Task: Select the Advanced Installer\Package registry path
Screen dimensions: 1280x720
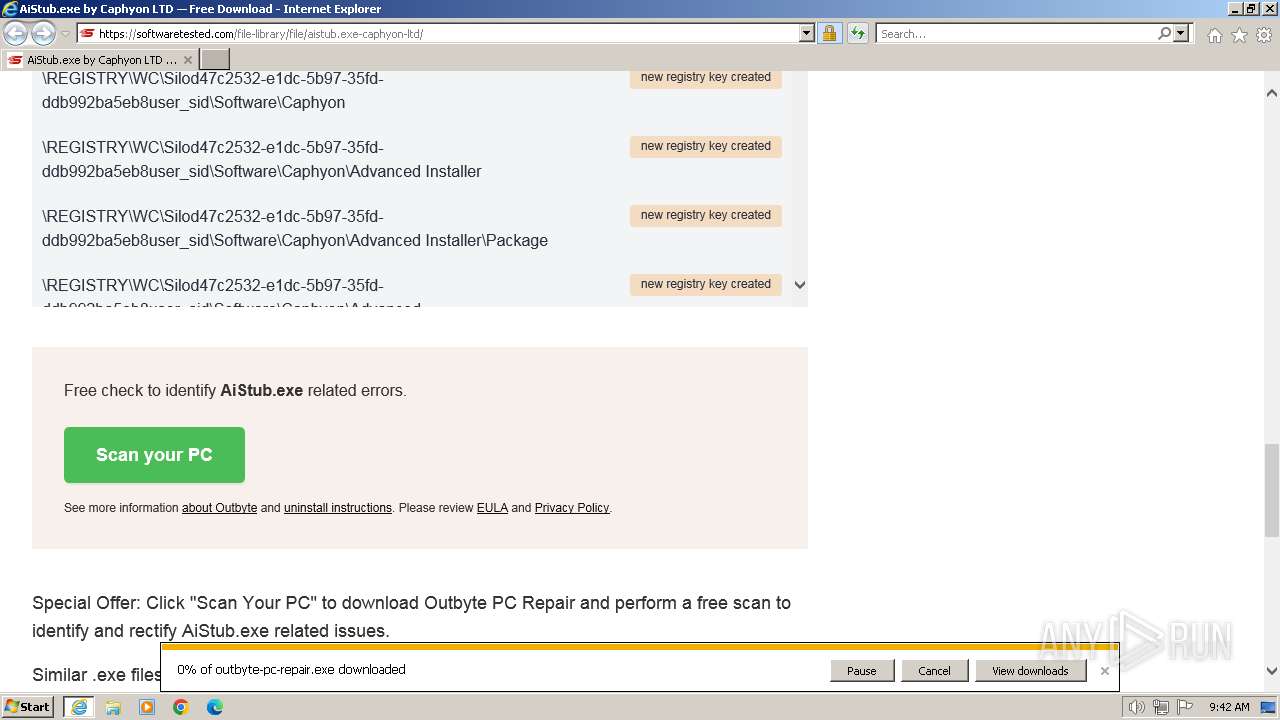Action: pos(295,228)
